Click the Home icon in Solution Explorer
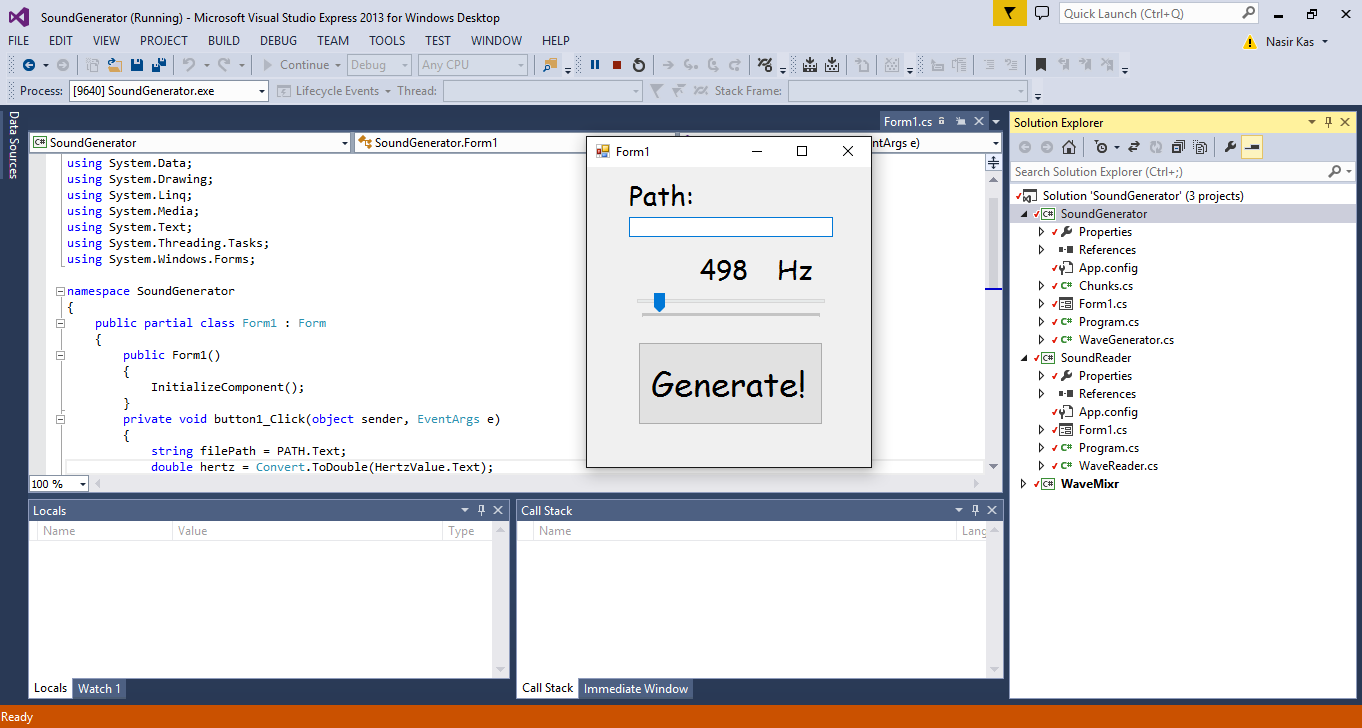The image size is (1362, 728). point(1069,147)
